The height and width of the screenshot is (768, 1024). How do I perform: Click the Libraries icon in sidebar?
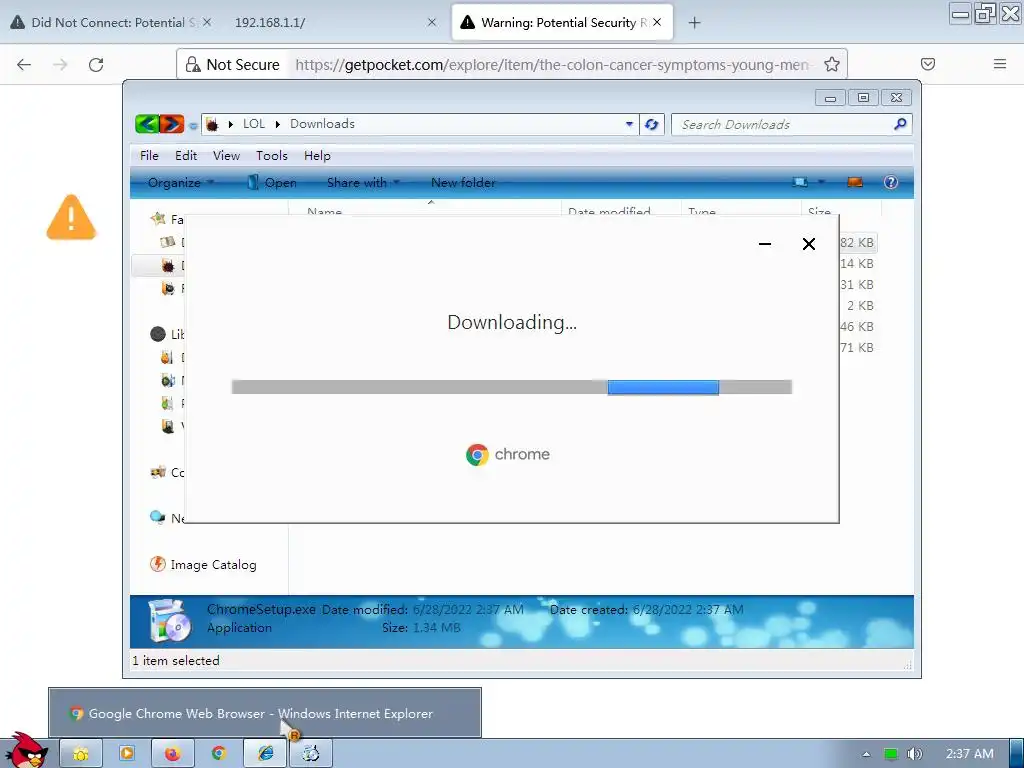tap(158, 334)
